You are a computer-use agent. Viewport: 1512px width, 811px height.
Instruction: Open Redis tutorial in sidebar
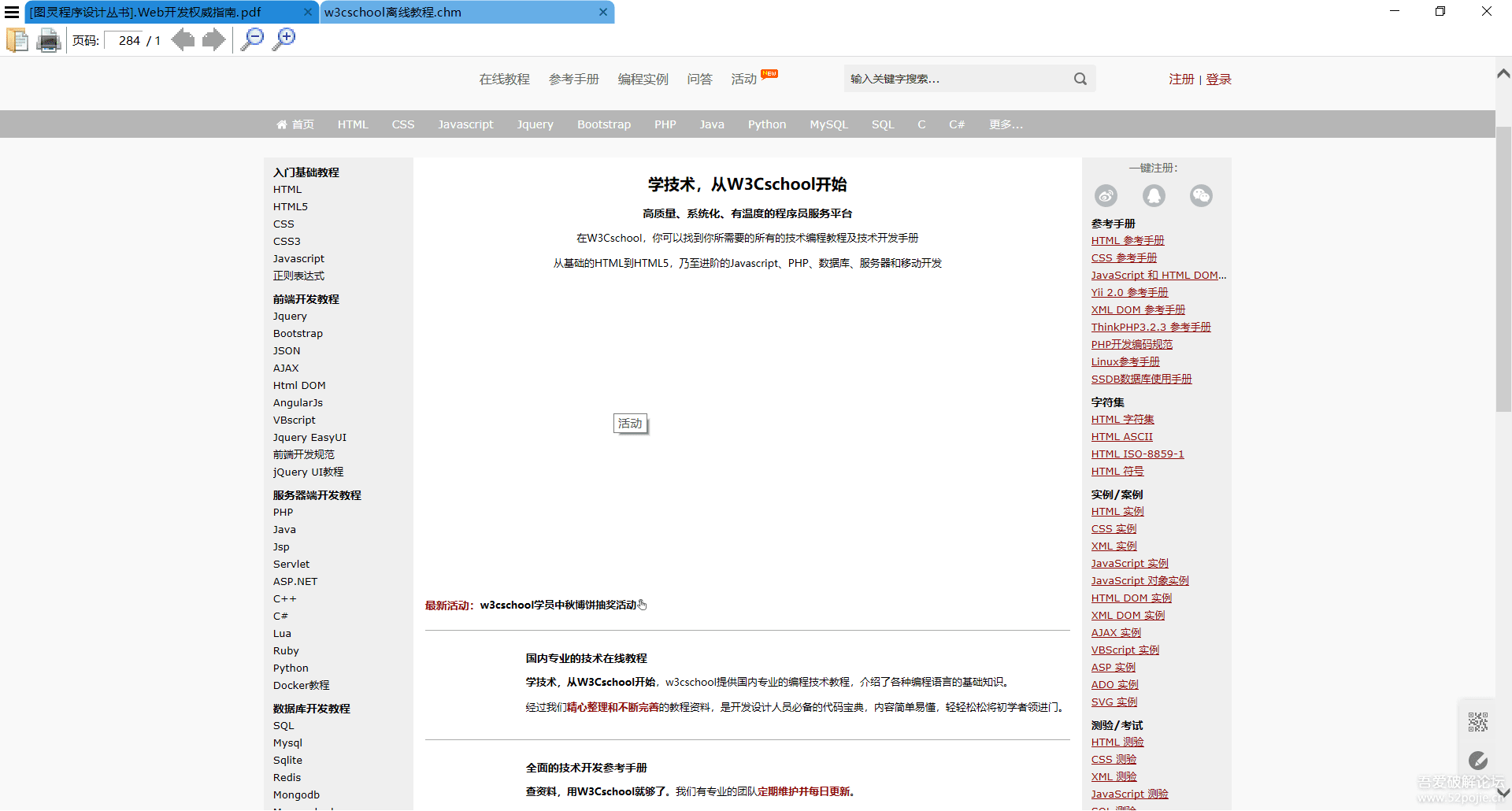click(x=287, y=778)
